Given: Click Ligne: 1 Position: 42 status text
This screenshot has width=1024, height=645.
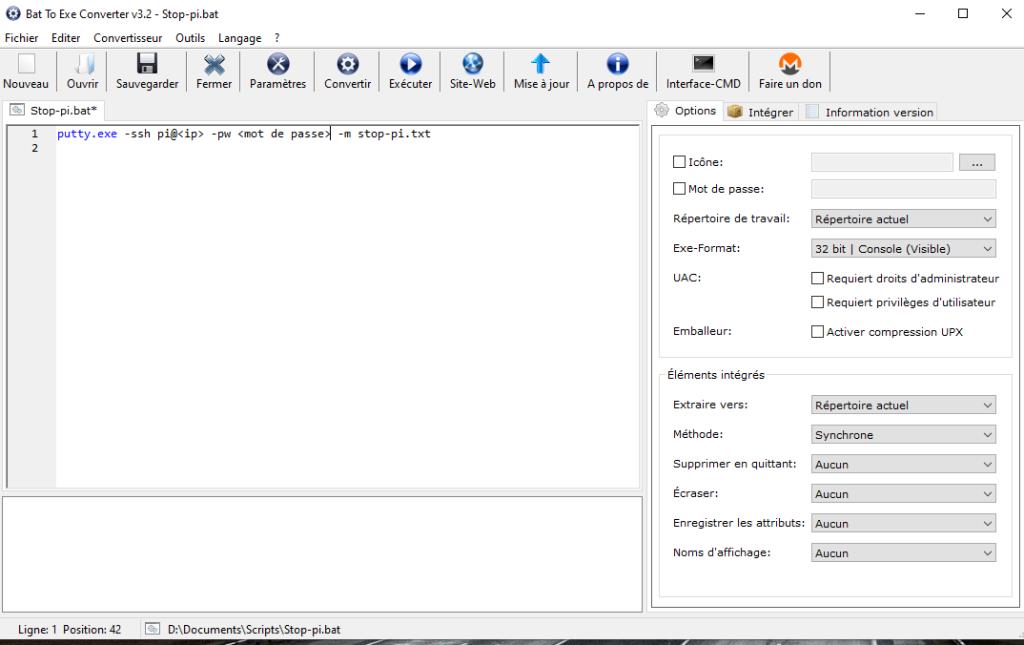Looking at the screenshot, I should pyautogui.click(x=69, y=629).
